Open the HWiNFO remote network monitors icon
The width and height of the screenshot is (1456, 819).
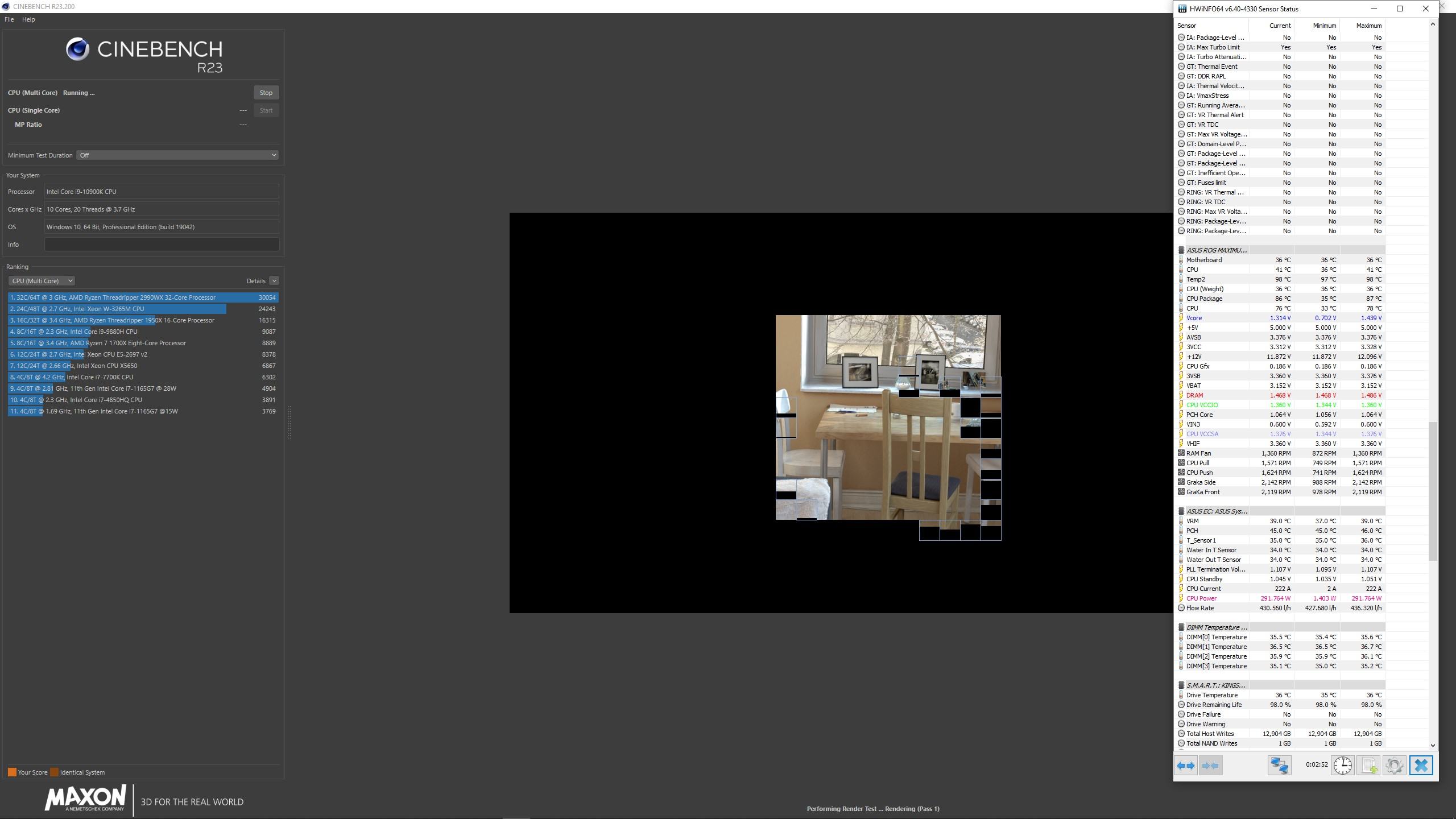[x=1279, y=766]
